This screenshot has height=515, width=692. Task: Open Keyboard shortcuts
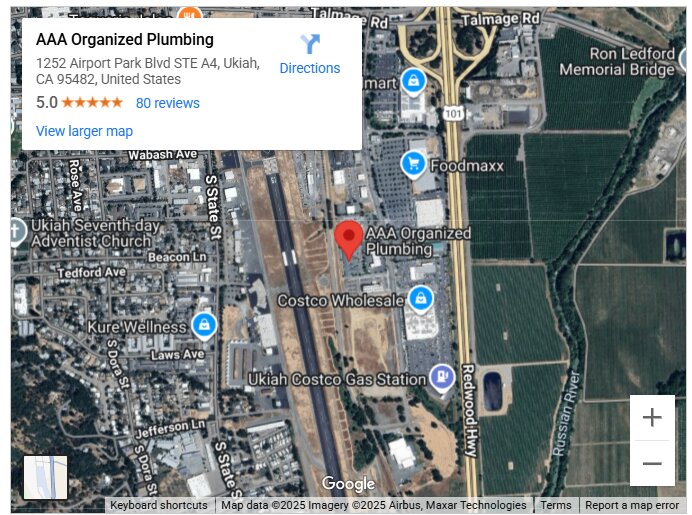coord(159,505)
